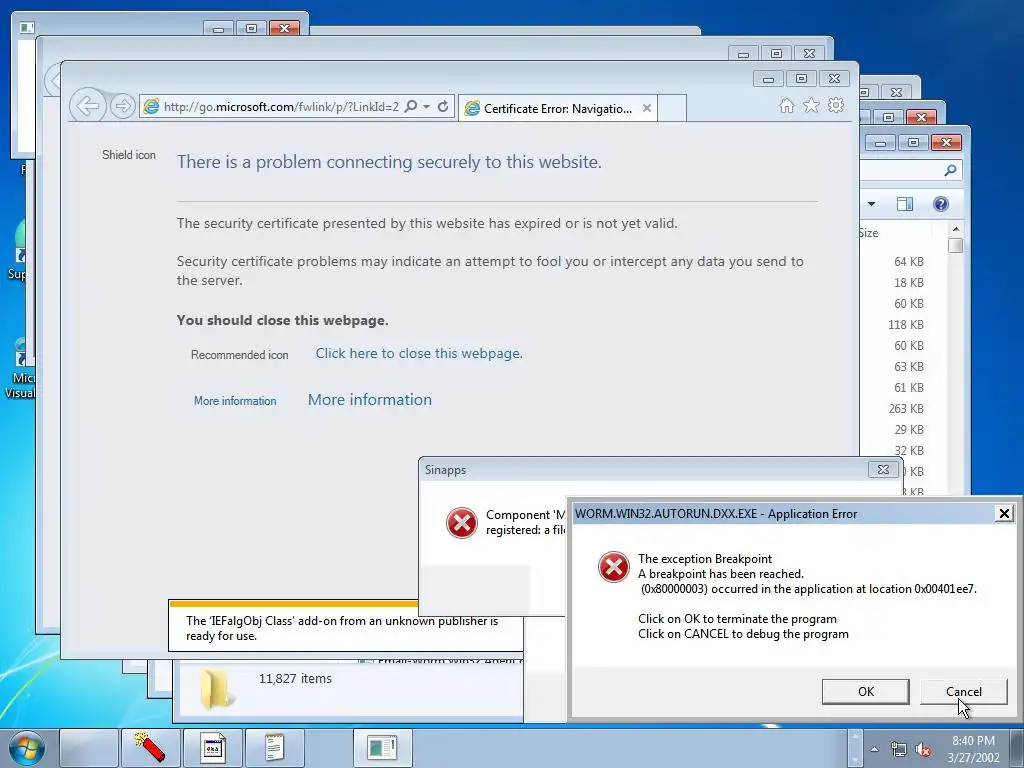Viewport: 1024px width, 768px height.
Task: Click OK to terminate the worm program
Action: pos(865,692)
